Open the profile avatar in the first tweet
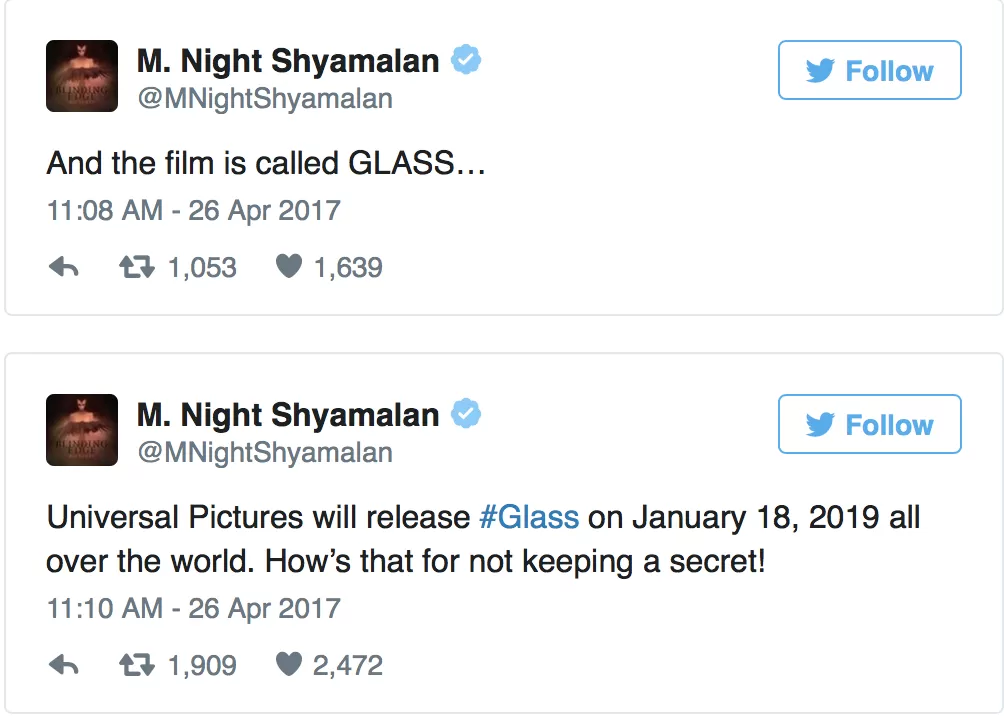1004x716 pixels. 83,77
